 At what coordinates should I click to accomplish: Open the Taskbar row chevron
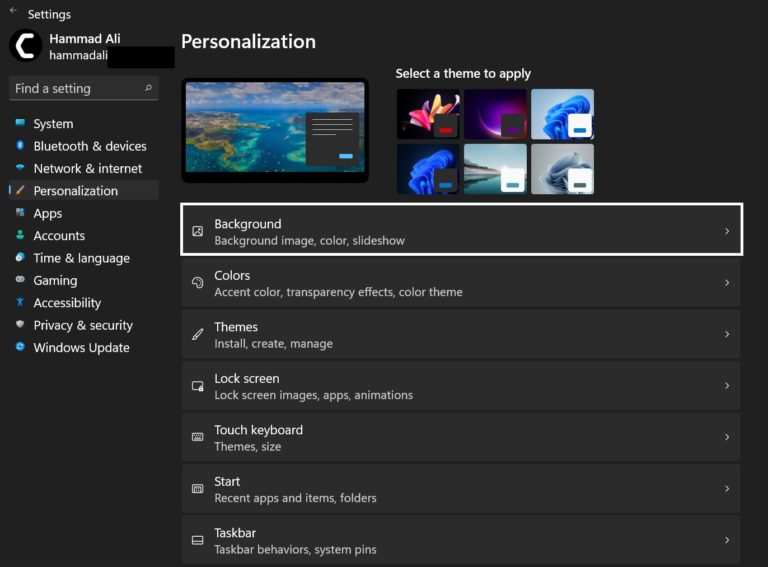[727, 540]
